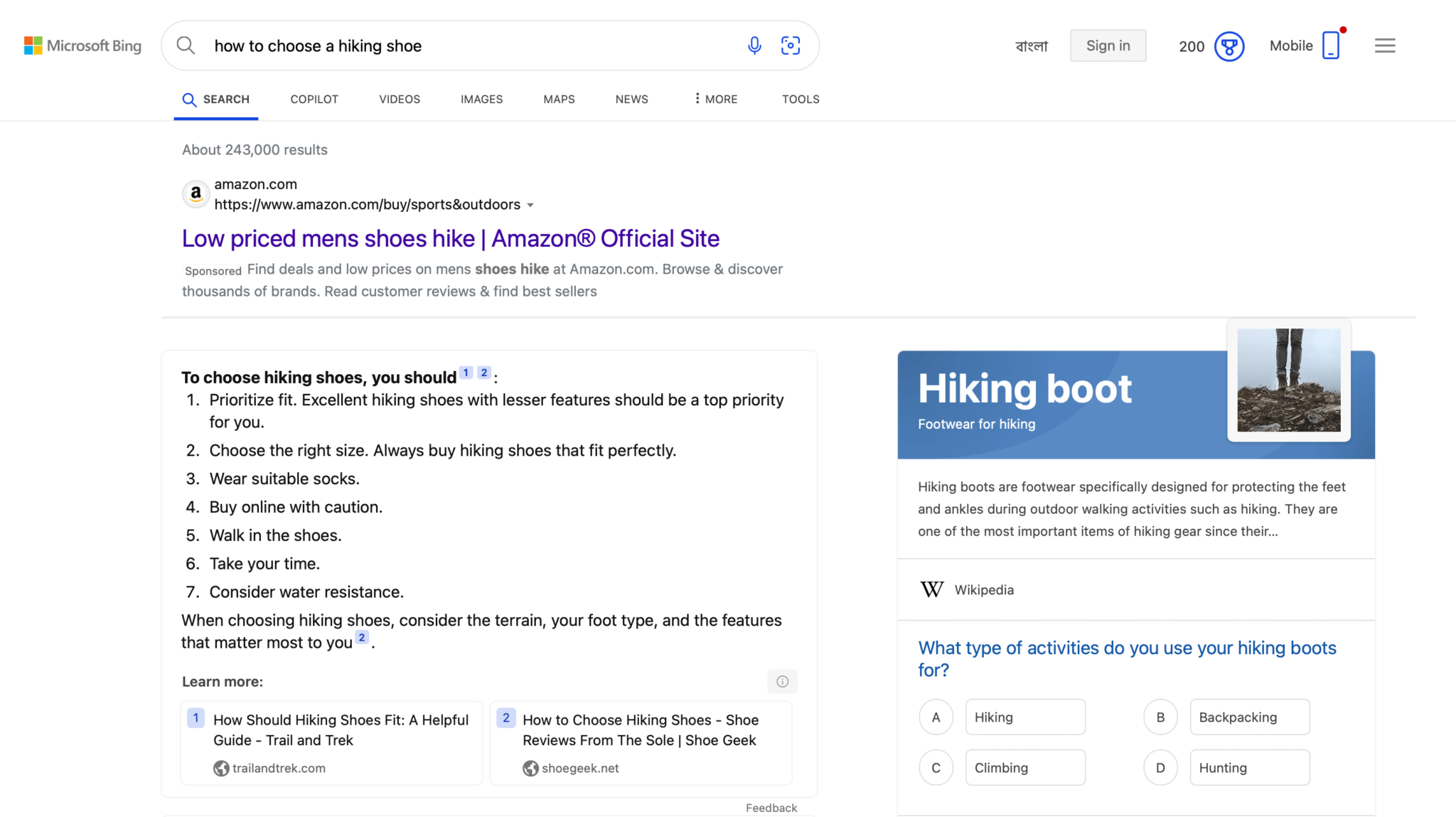Click the Wikipedia W icon
1456x817 pixels.
pyautogui.click(x=931, y=589)
